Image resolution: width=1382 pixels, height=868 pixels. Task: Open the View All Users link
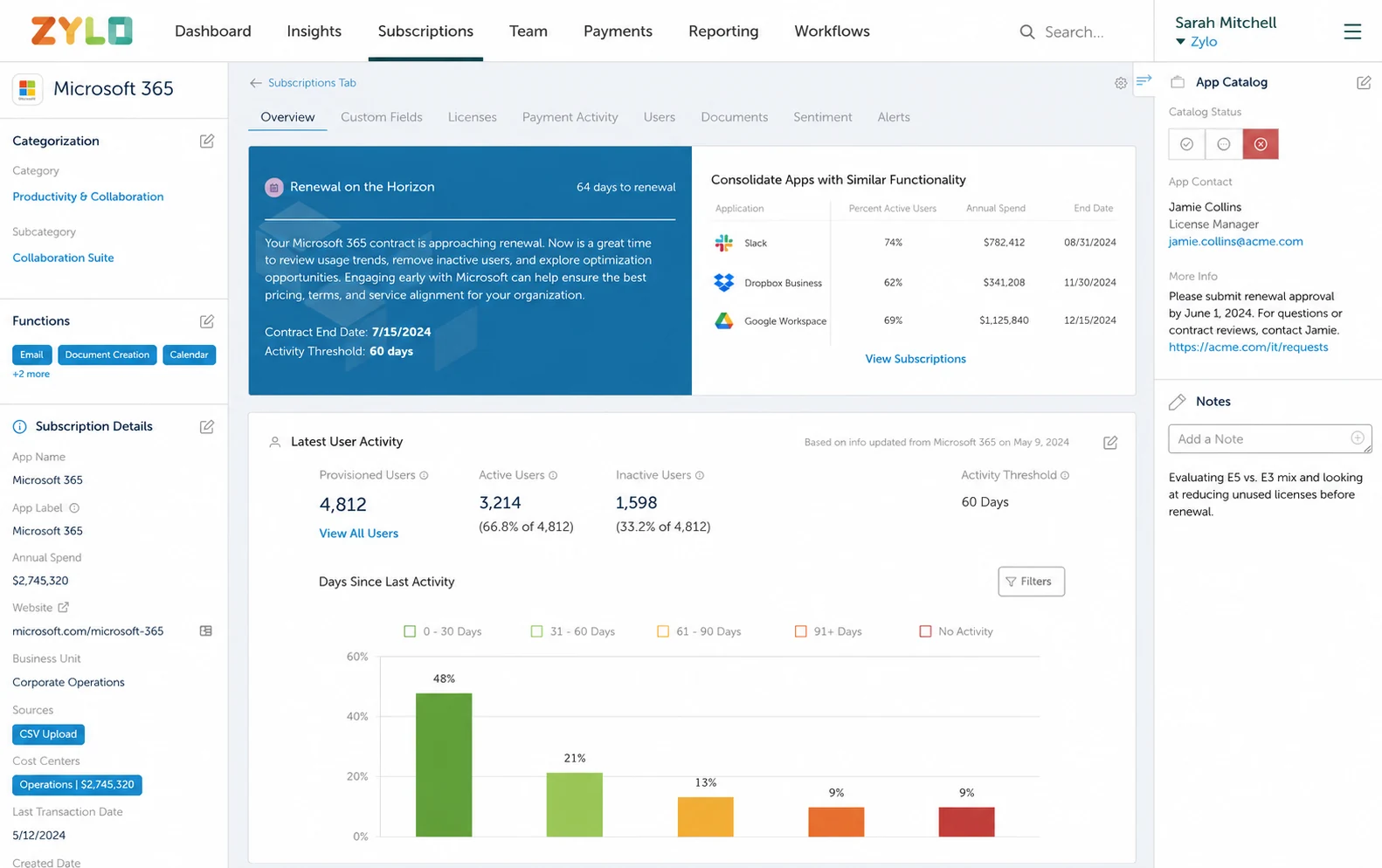[358, 534]
